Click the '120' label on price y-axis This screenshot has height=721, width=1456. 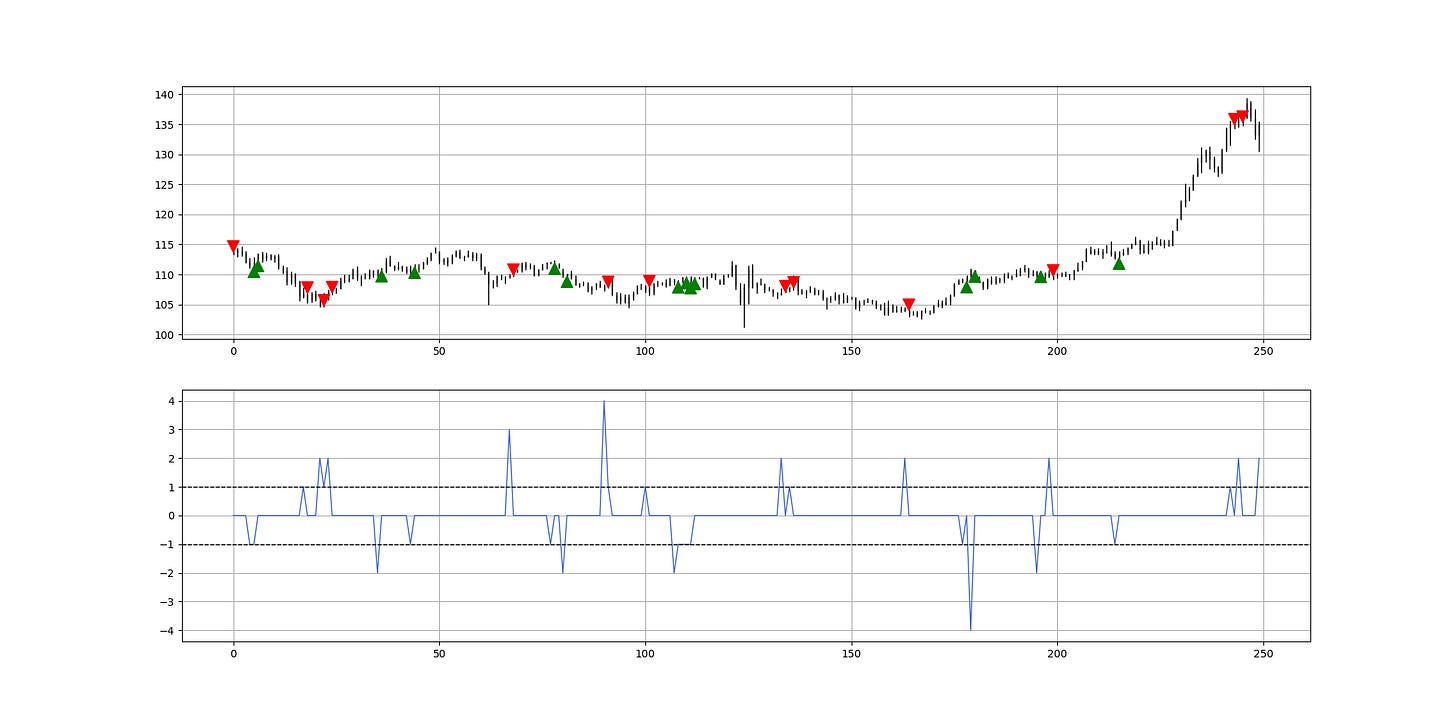(x=165, y=215)
